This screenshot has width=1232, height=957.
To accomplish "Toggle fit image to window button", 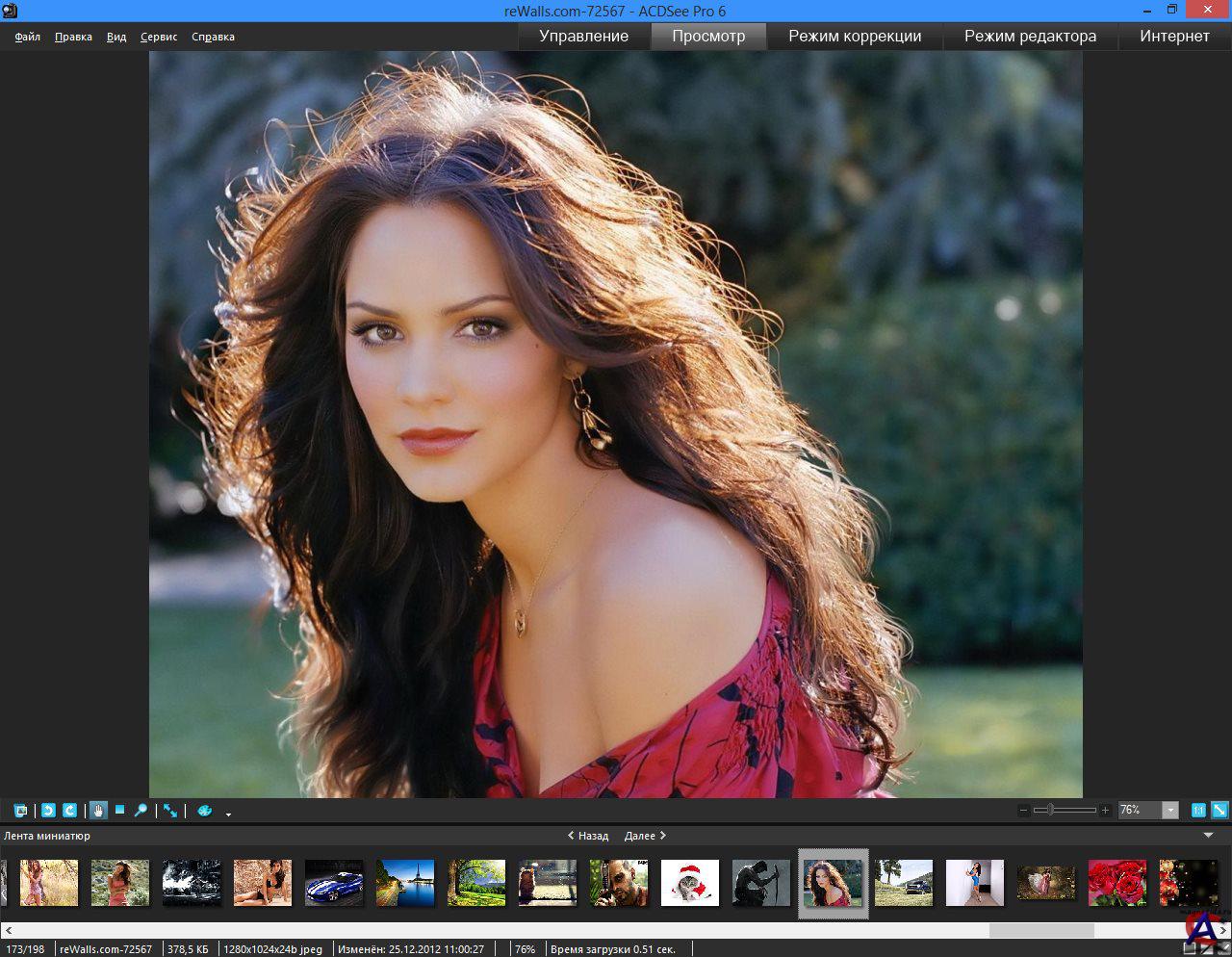I will (x=1219, y=811).
